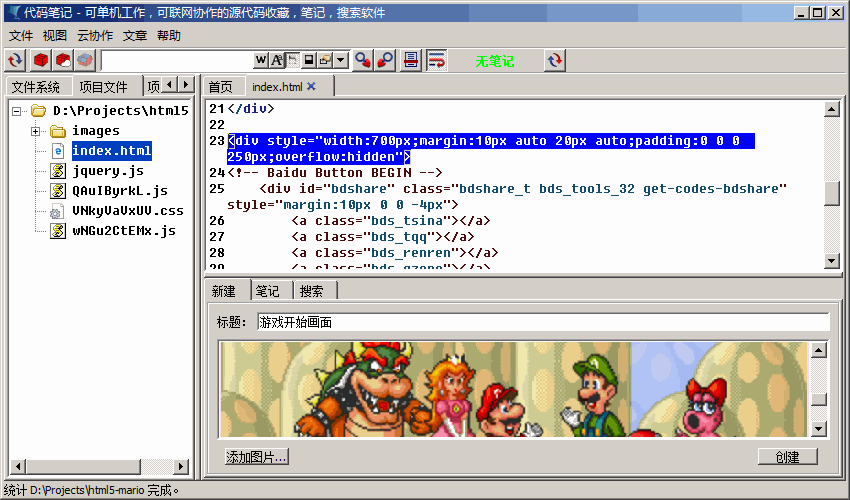Select jquery.js in the file tree

coord(108,171)
